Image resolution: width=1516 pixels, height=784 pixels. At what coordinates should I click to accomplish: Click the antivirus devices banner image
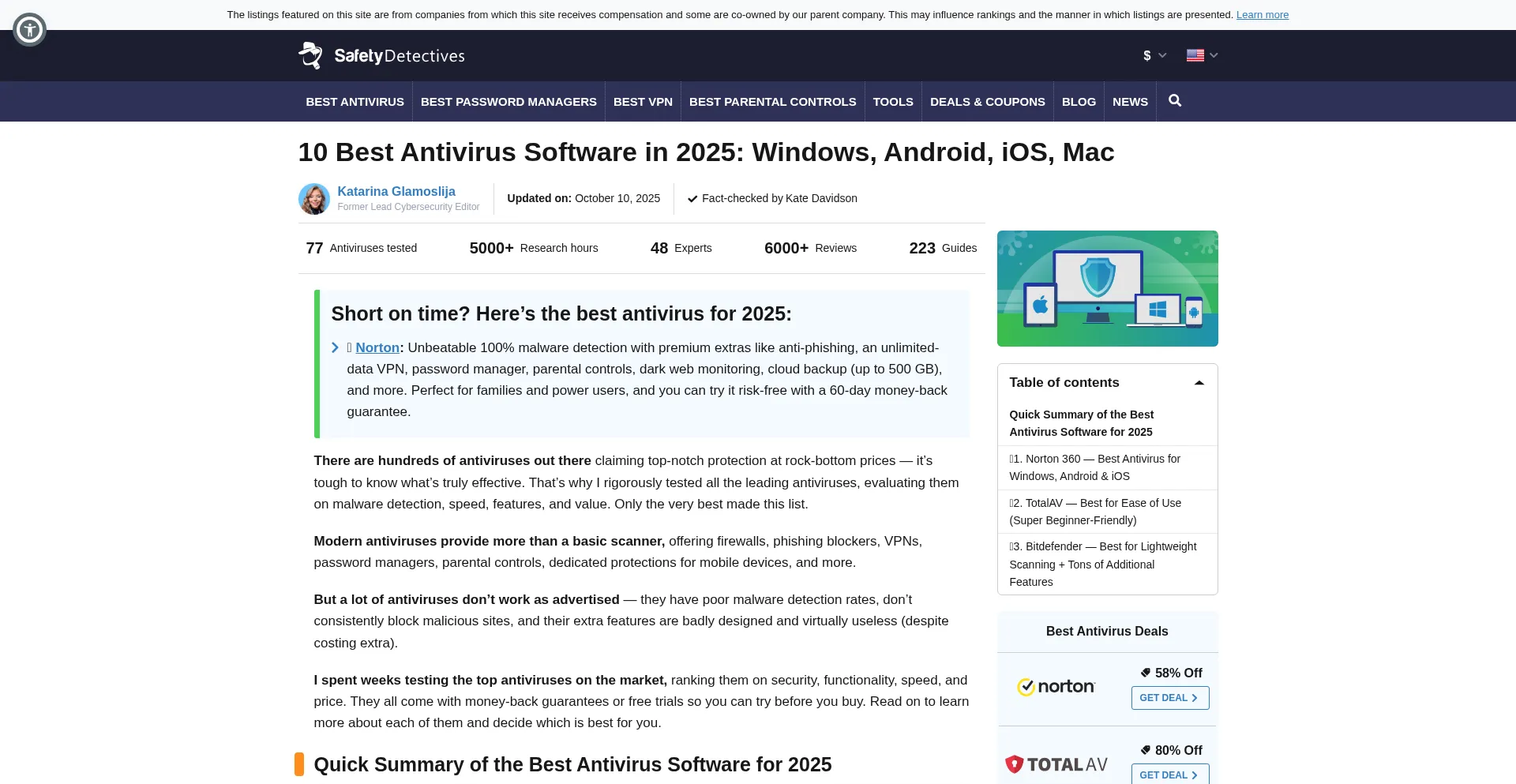pyautogui.click(x=1107, y=288)
